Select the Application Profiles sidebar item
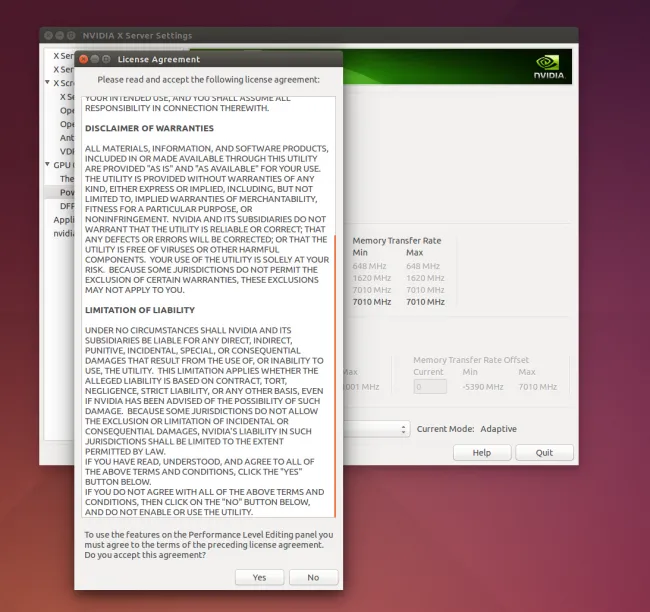Image resolution: width=650 pixels, height=612 pixels. pos(63,220)
